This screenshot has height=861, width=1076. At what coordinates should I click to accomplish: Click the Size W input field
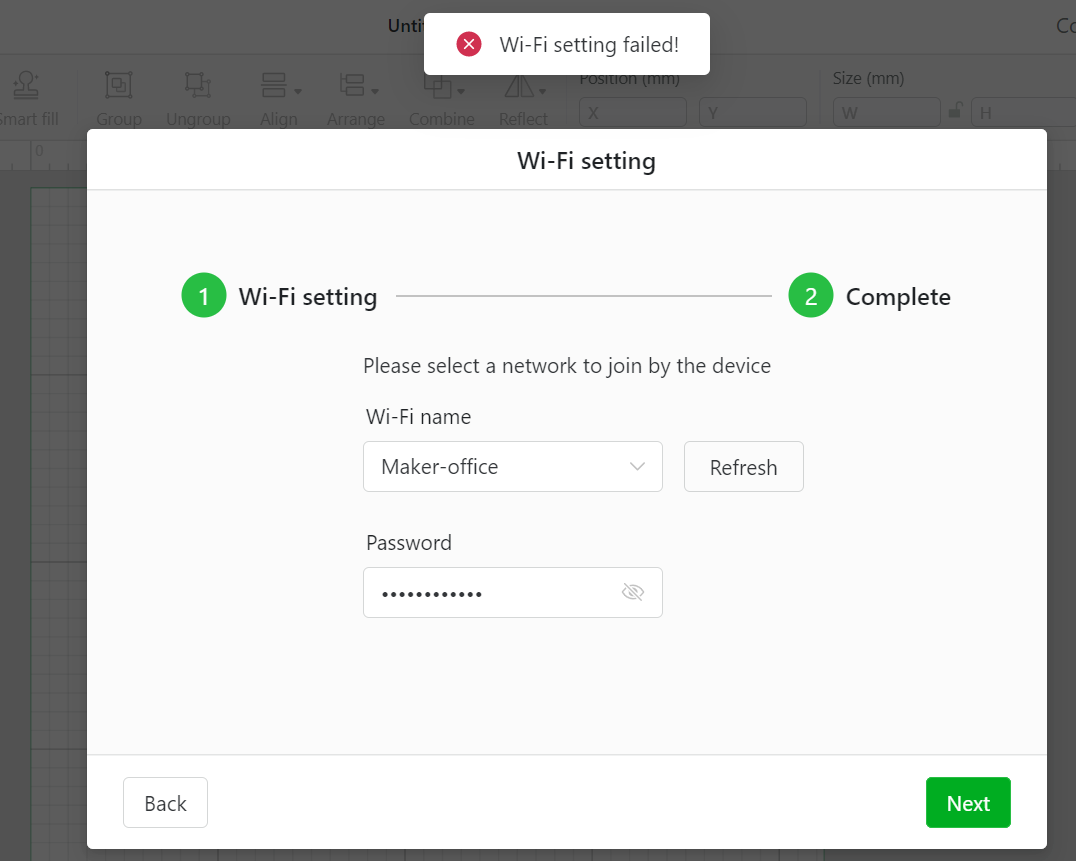(x=886, y=112)
